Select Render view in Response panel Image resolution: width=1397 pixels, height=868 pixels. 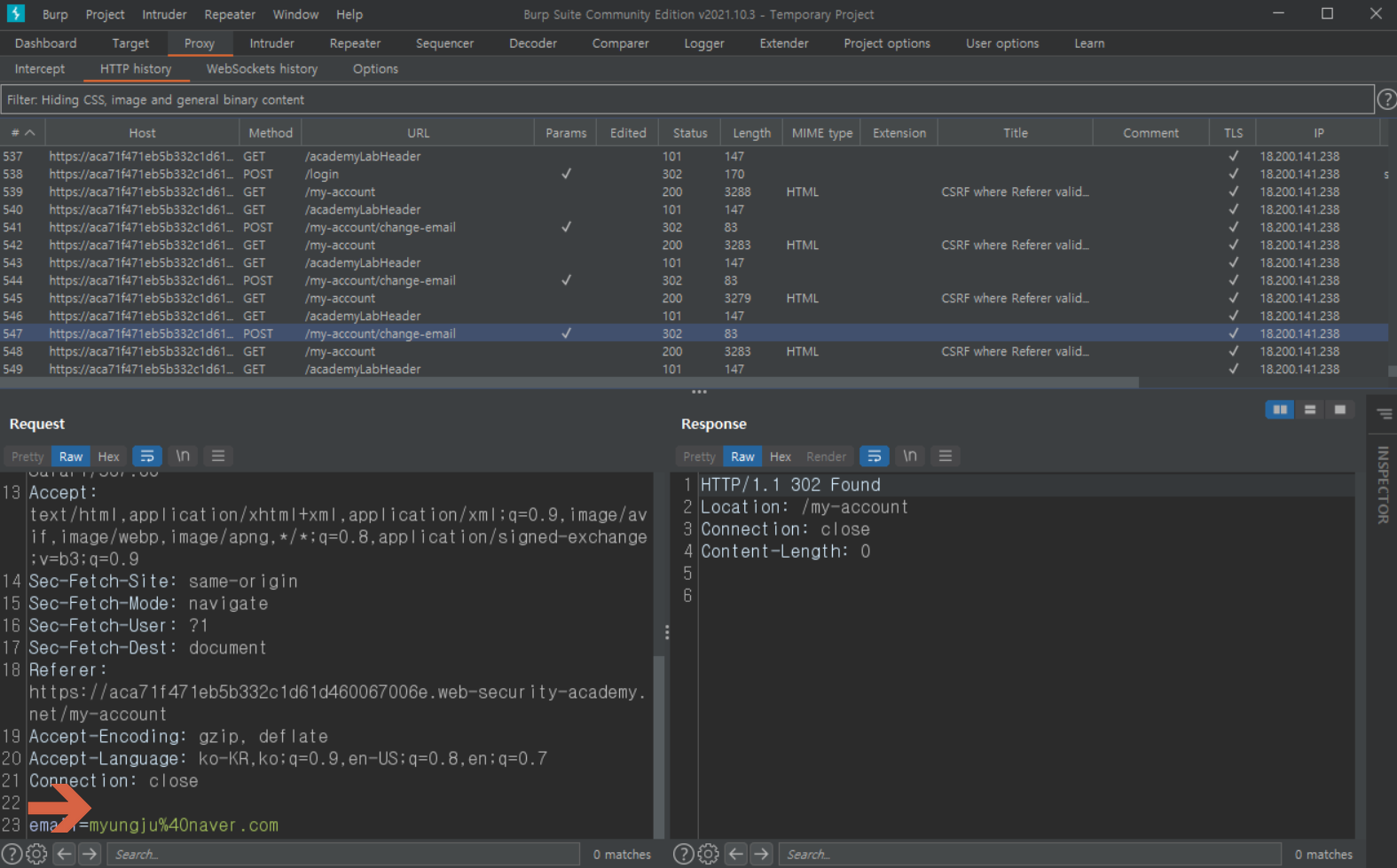(x=826, y=457)
